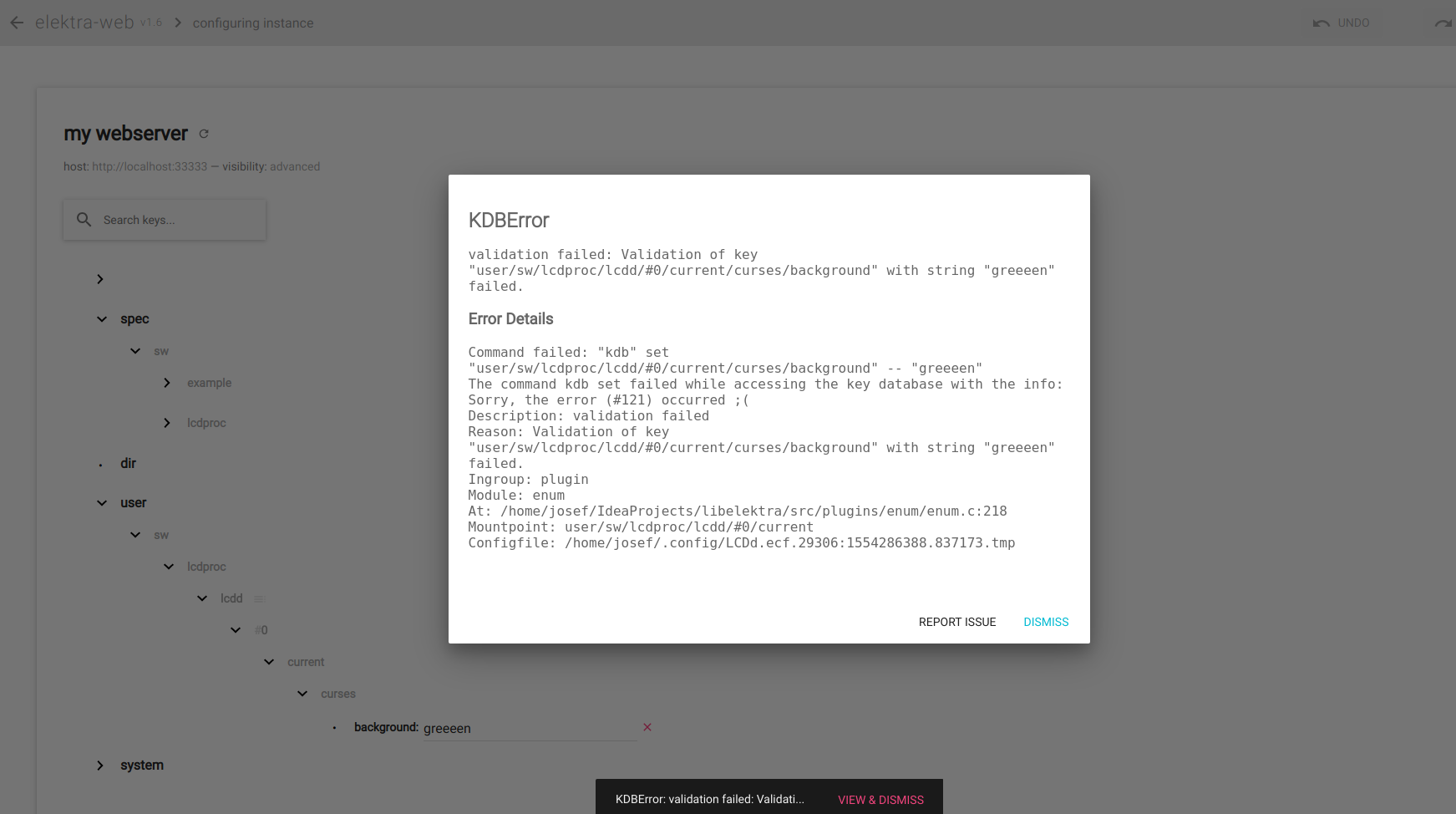
Task: Collapse the sw node under user
Action: (135, 535)
